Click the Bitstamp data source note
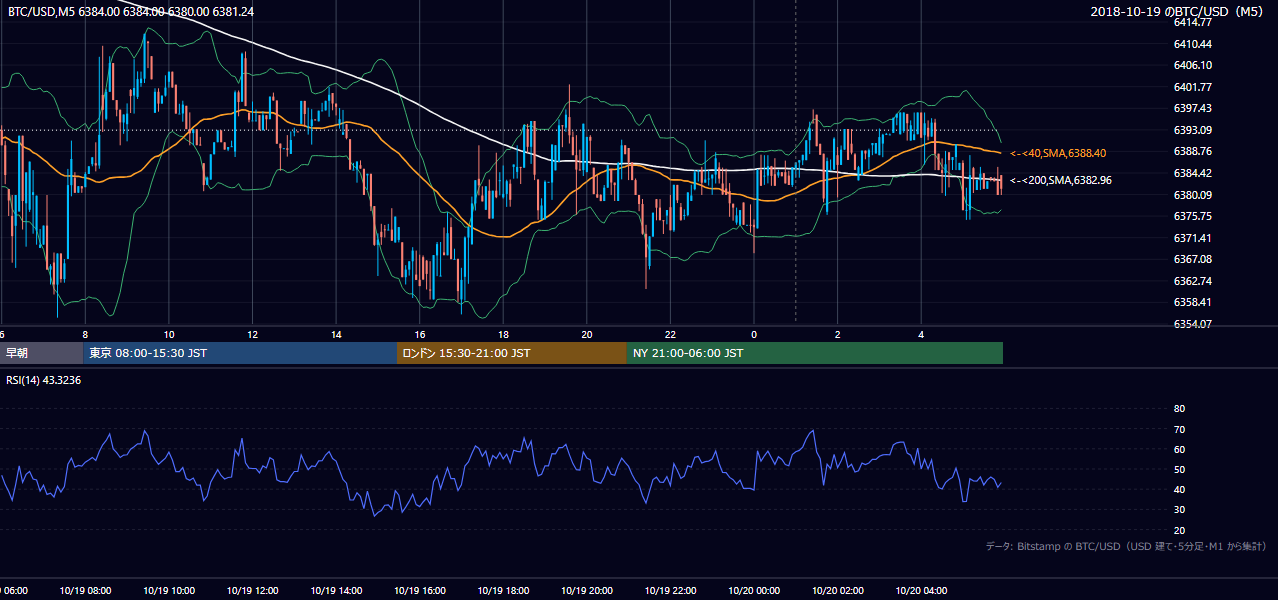1278x600 pixels. coord(1126,546)
